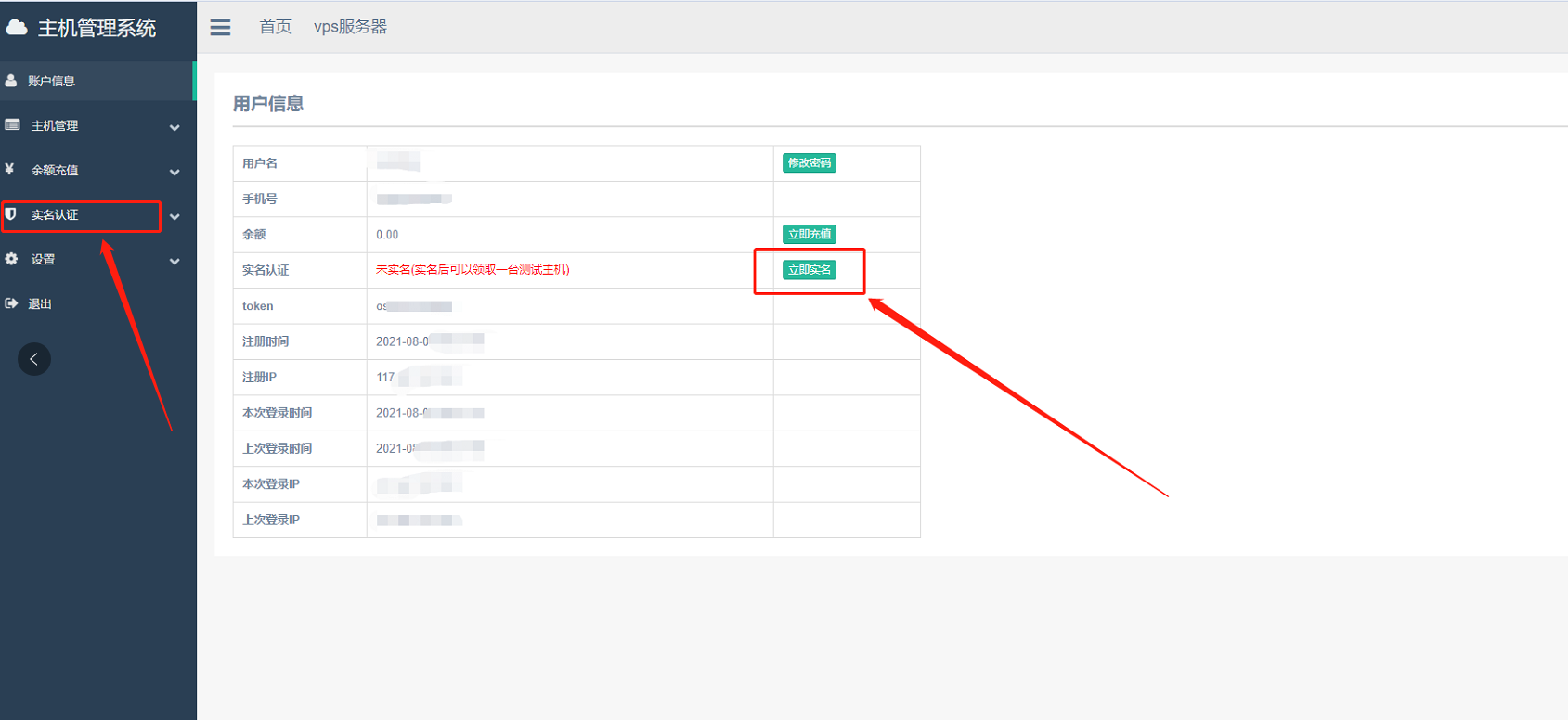
Task: Expand the 余额充值 chevron
Action: click(175, 172)
